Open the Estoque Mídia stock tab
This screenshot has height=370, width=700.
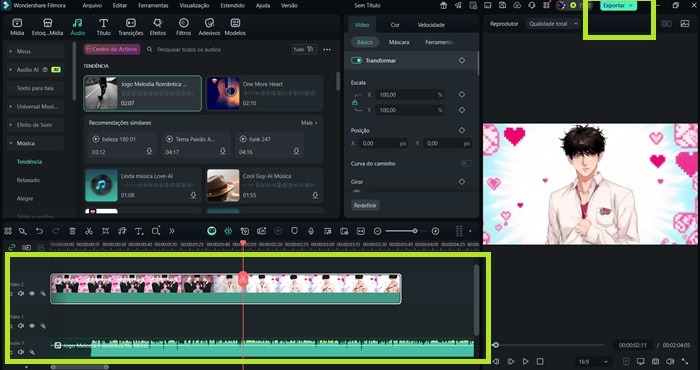click(x=47, y=27)
